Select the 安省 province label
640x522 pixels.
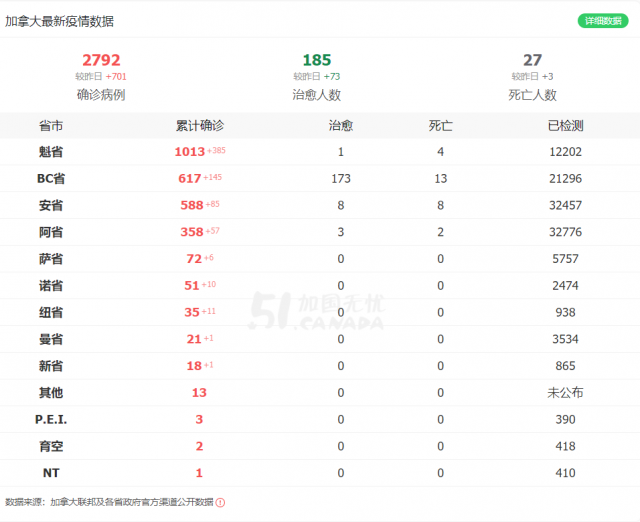point(51,205)
